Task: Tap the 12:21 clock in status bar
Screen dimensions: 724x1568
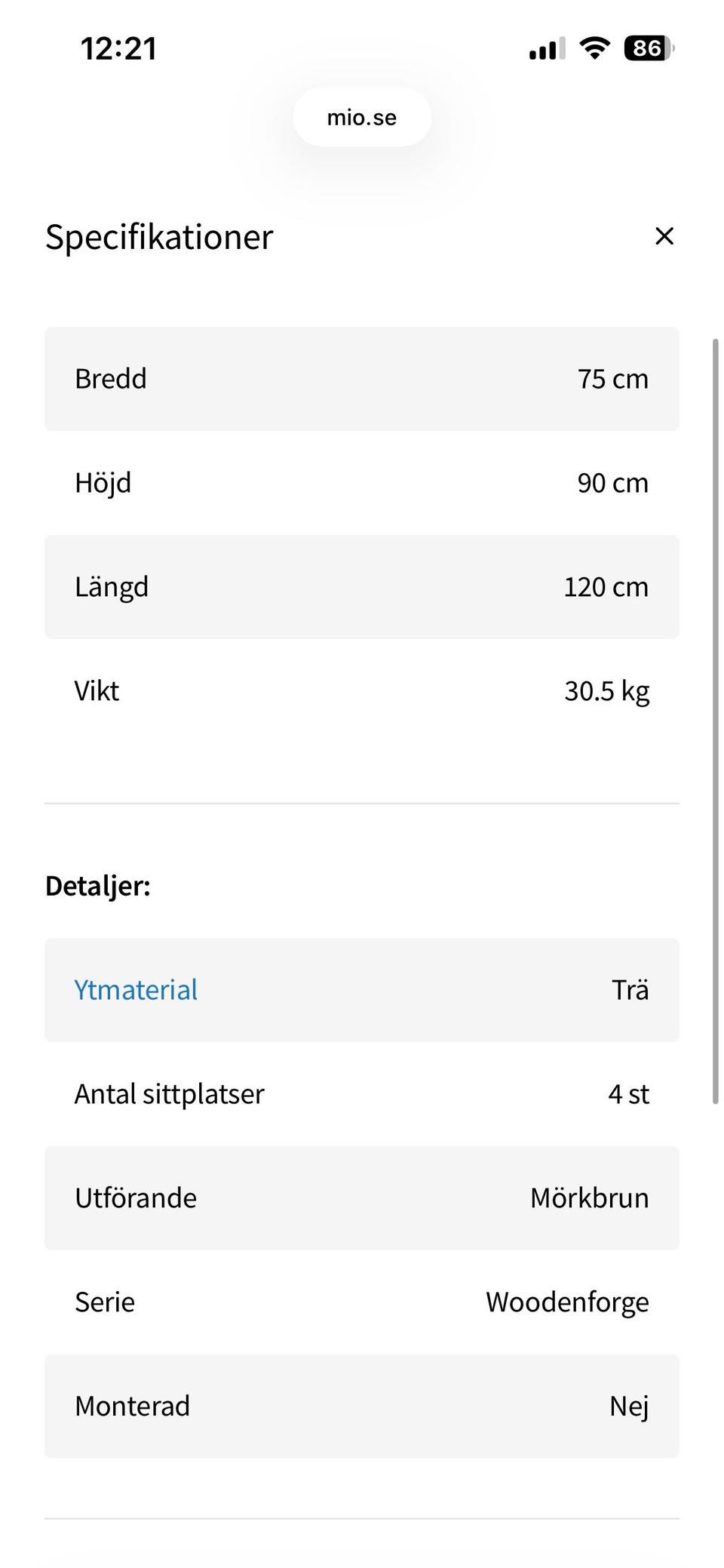Action: click(118, 49)
